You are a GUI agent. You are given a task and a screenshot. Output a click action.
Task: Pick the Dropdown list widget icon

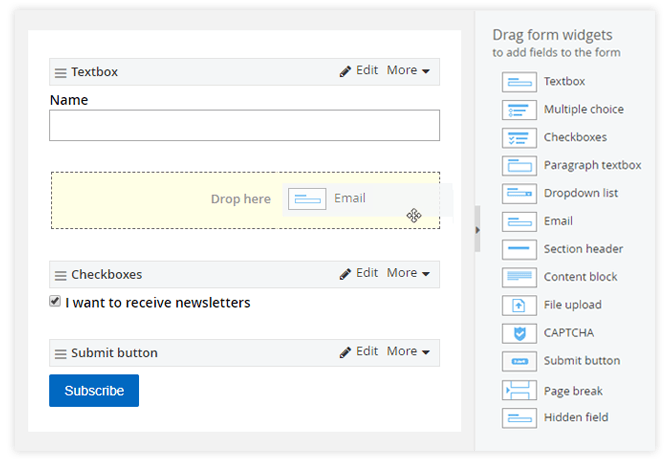pyautogui.click(x=519, y=193)
